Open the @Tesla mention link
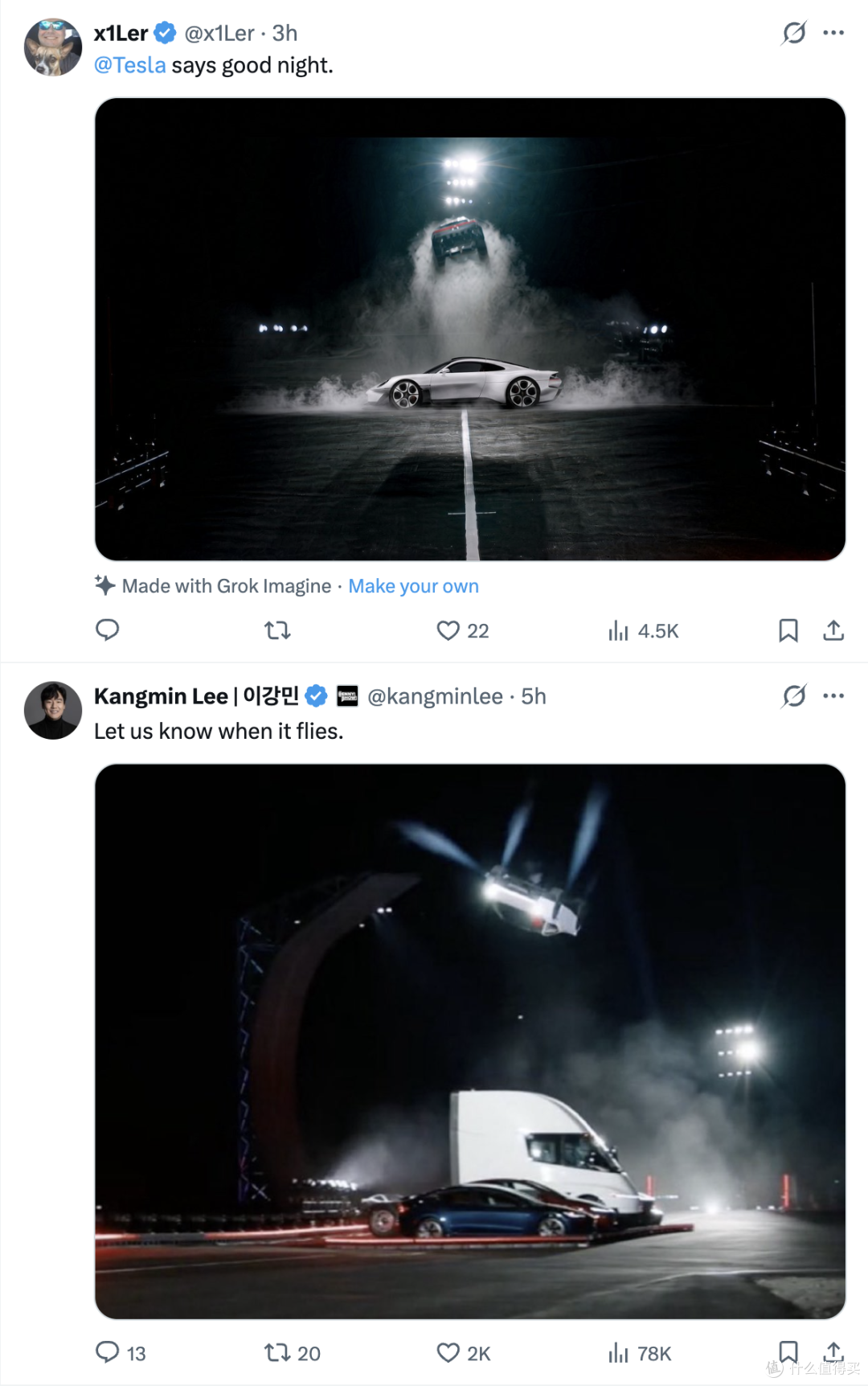 point(130,65)
